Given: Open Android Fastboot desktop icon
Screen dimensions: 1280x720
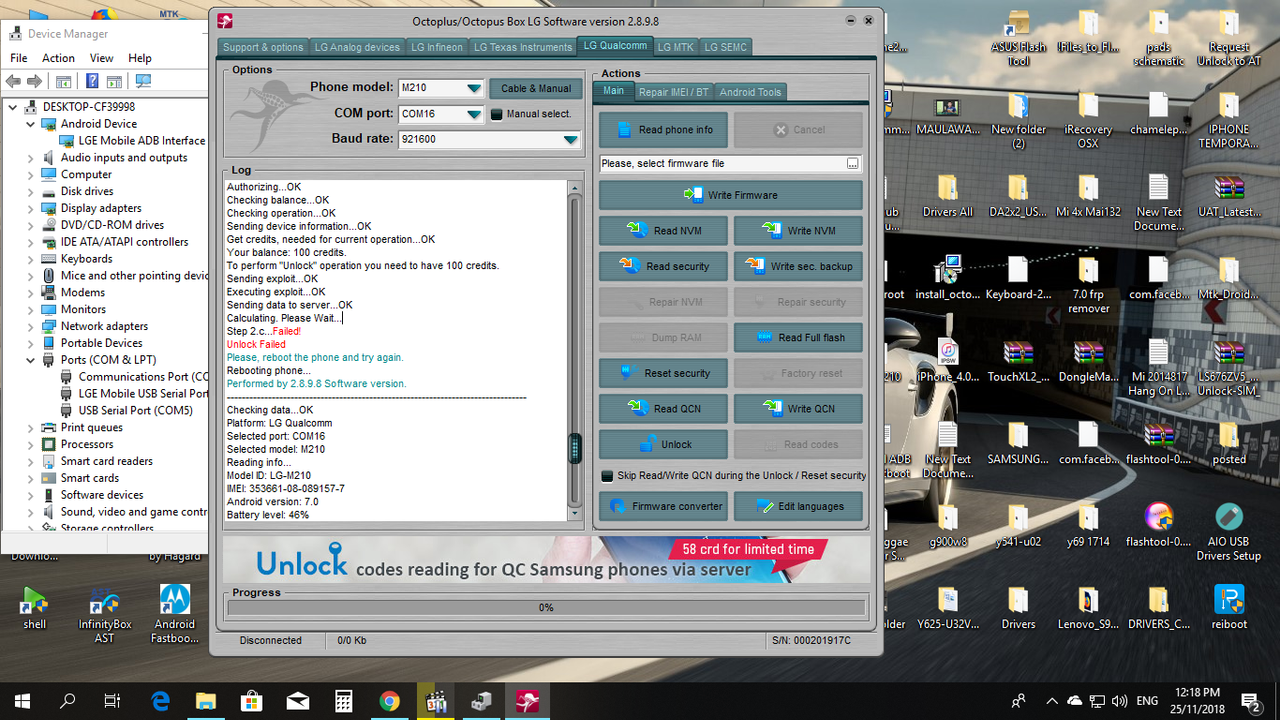Looking at the screenshot, I should [175, 613].
